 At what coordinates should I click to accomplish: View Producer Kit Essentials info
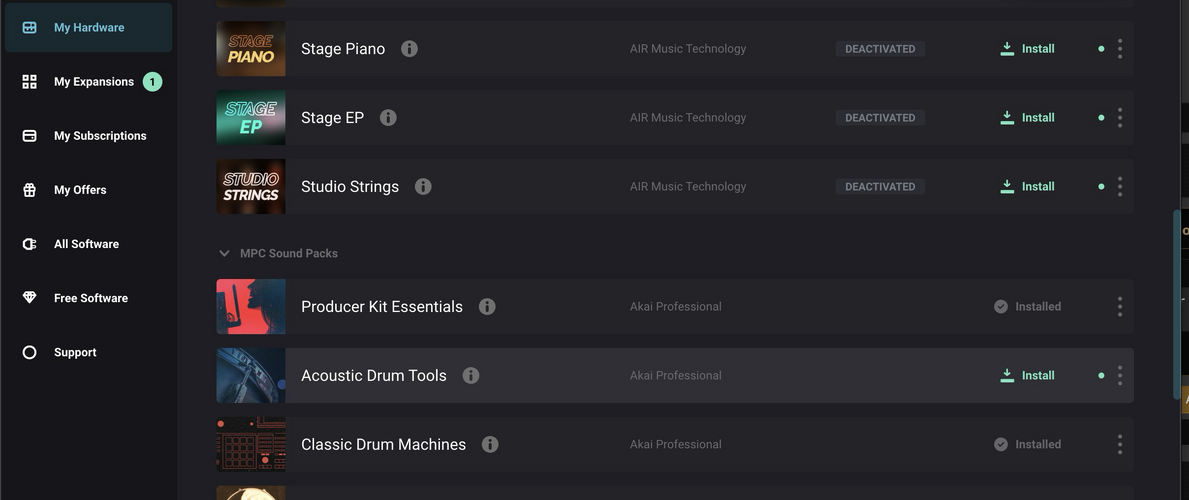tap(487, 307)
